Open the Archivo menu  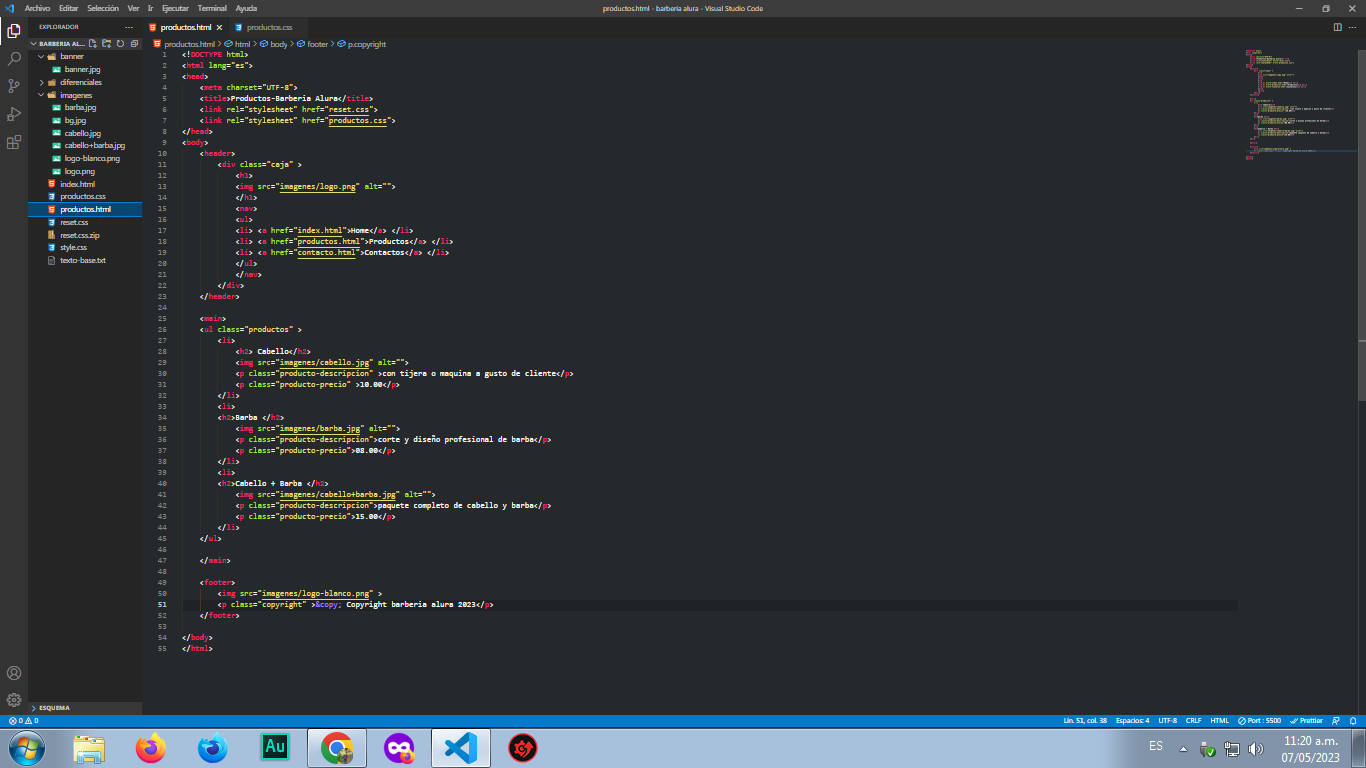click(38, 8)
